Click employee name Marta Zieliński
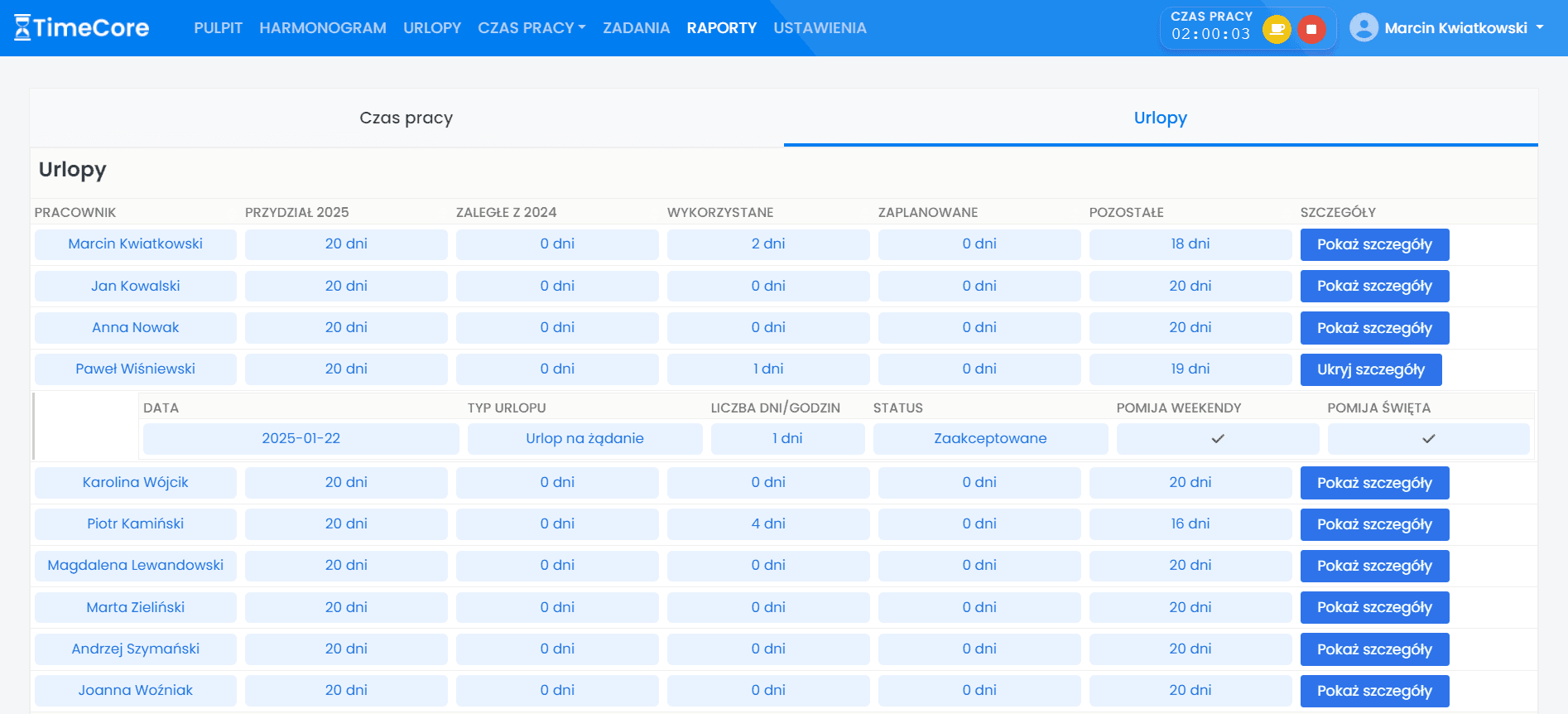The width and height of the screenshot is (1568, 714). click(x=136, y=607)
